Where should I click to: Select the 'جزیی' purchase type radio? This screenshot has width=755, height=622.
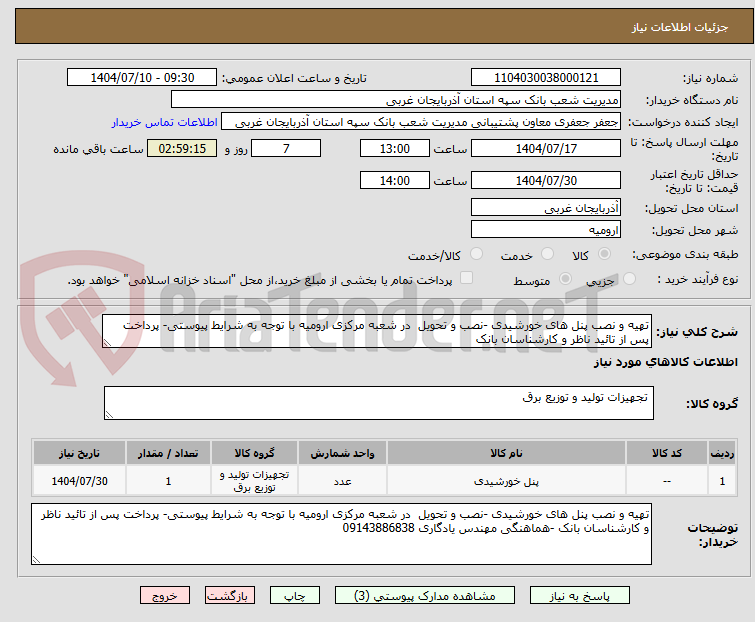[629, 279]
